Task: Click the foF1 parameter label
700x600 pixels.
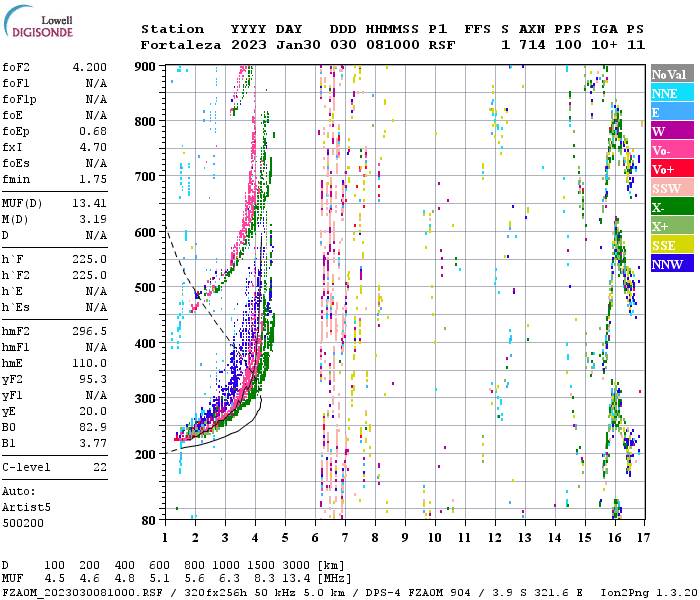Action: [16, 83]
